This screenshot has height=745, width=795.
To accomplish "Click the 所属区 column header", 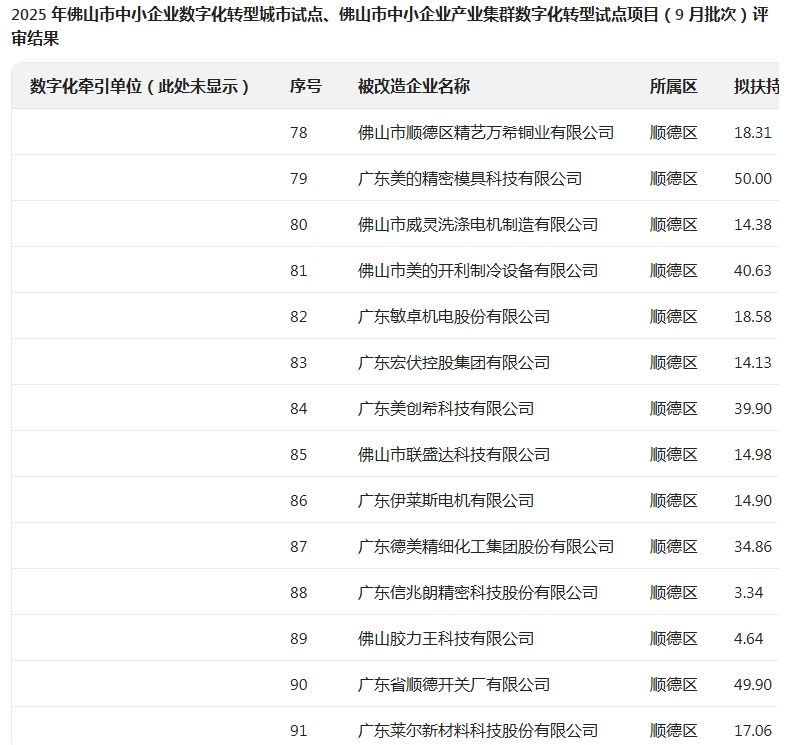I will (x=673, y=87).
